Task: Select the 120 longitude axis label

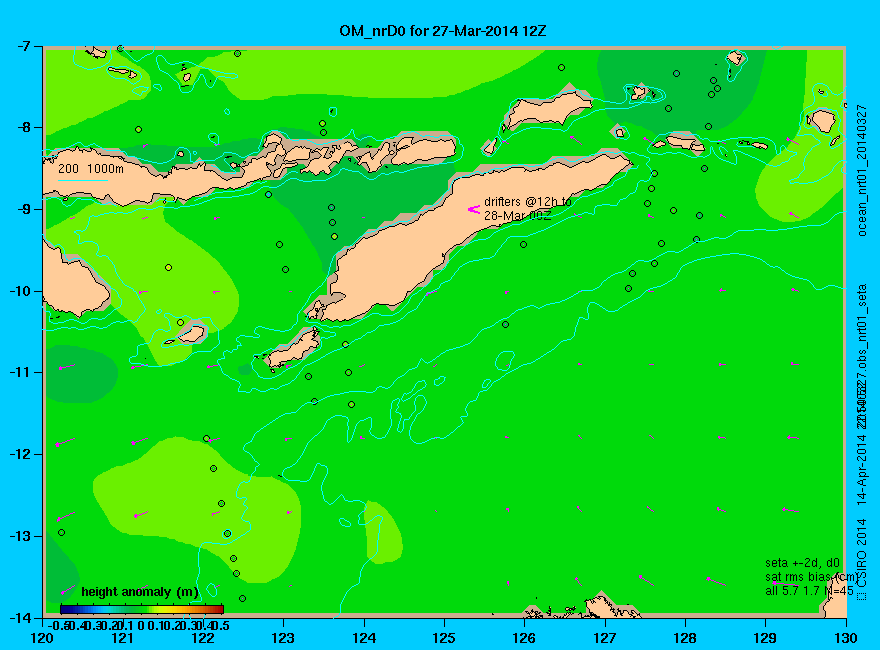Action: tap(42, 638)
